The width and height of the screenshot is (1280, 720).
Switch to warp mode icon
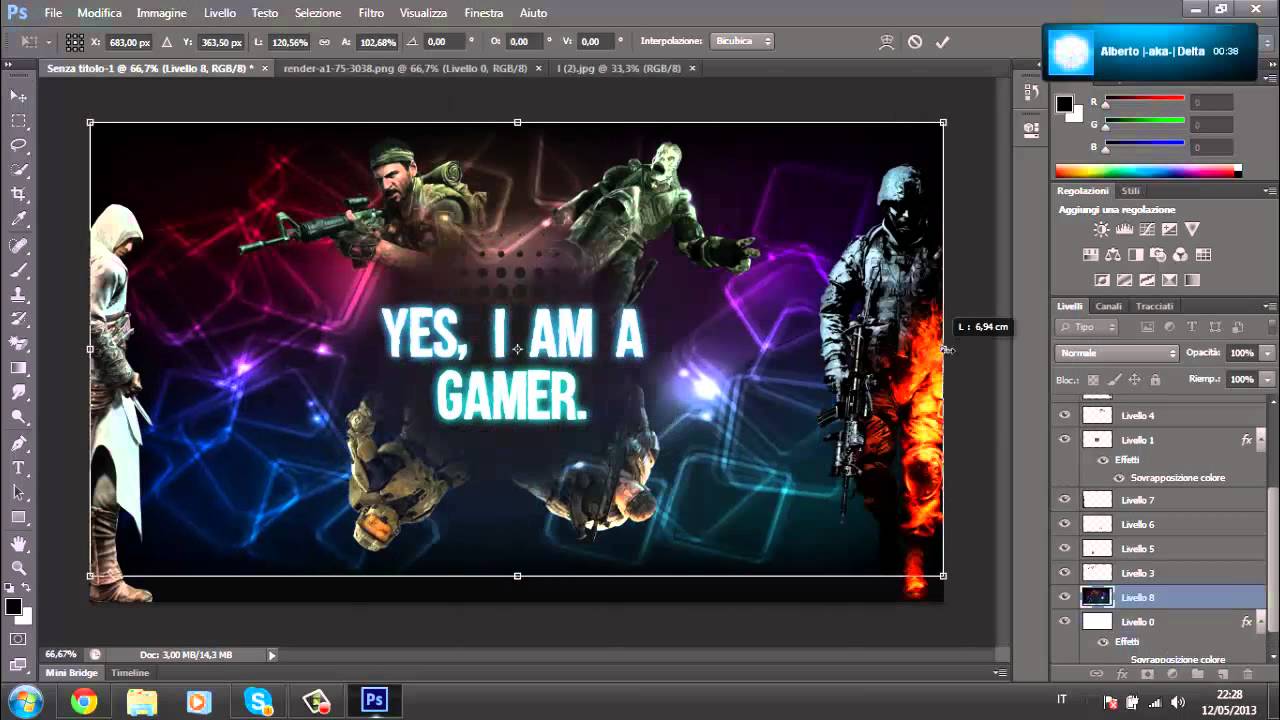tap(886, 42)
